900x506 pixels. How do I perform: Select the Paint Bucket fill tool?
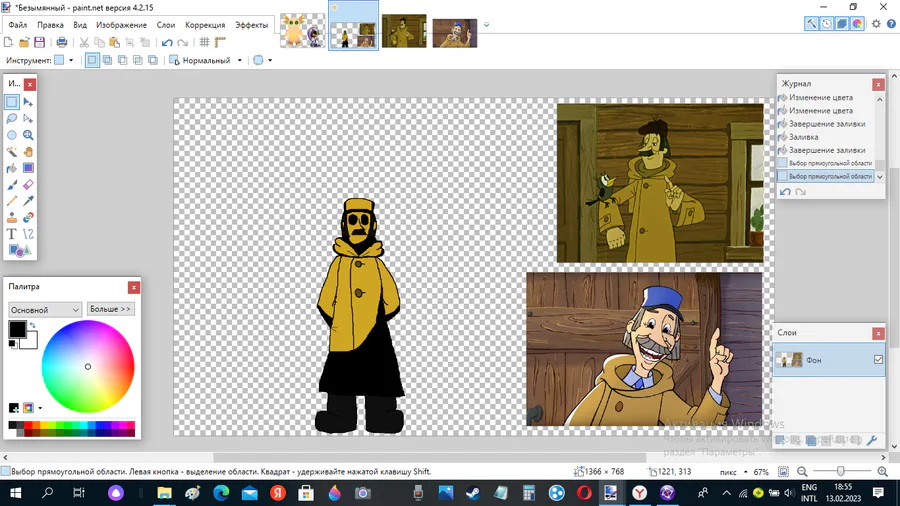click(11, 168)
